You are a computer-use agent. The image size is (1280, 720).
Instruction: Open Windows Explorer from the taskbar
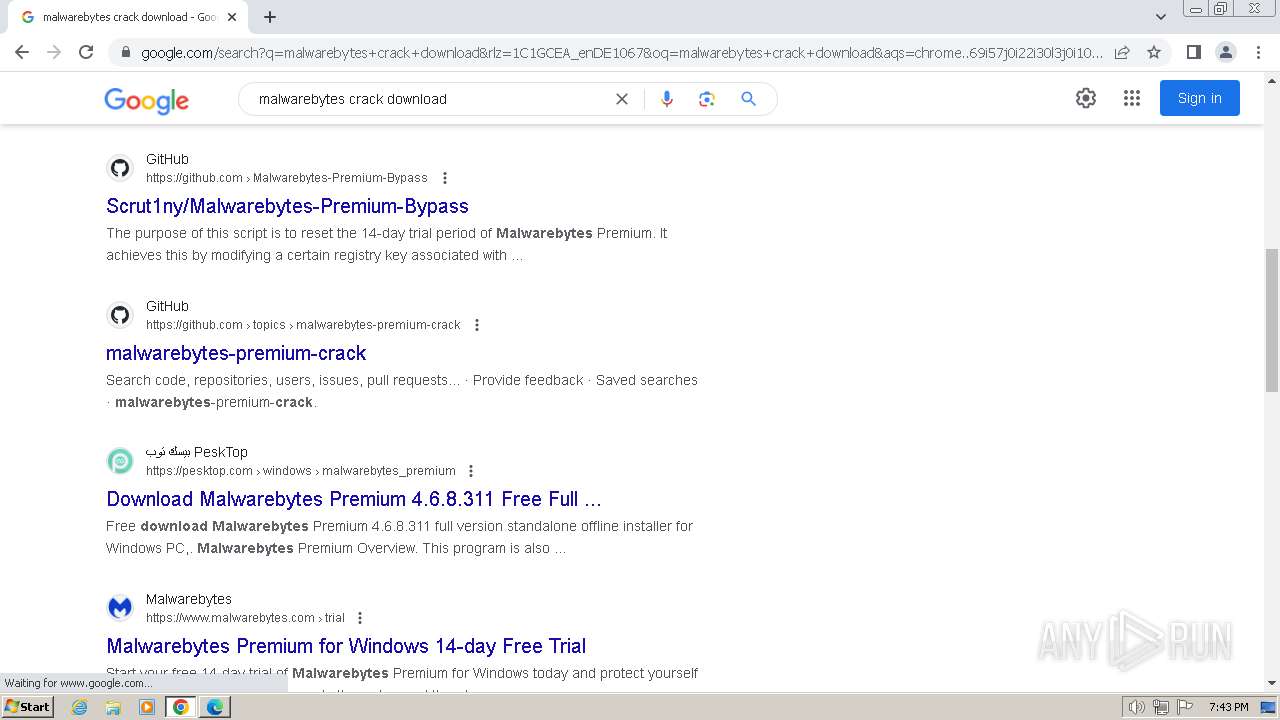[113, 707]
